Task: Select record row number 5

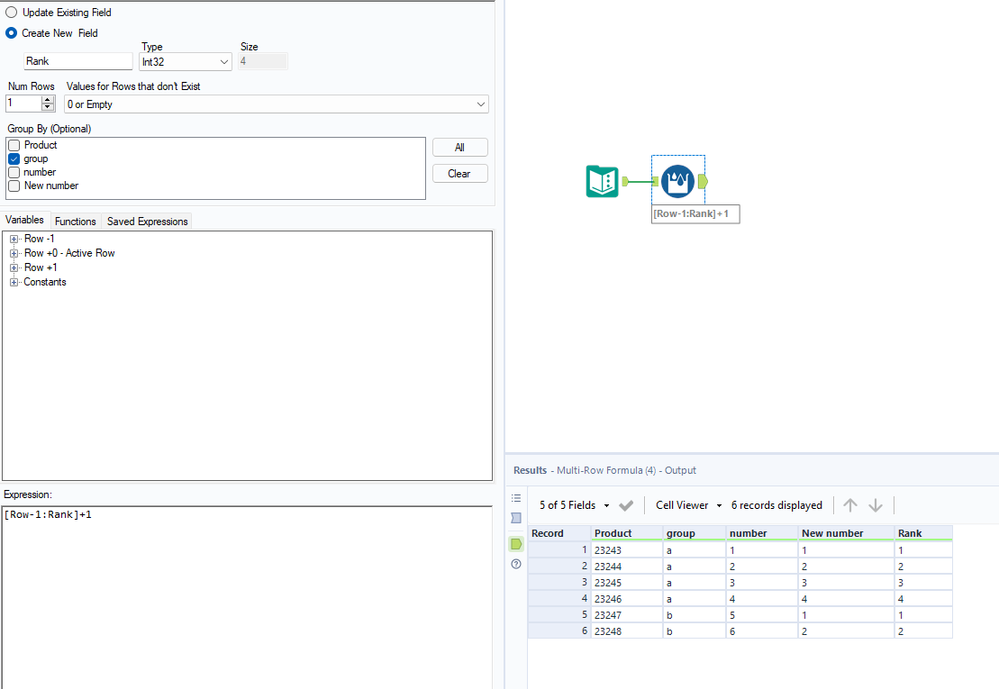Action: pos(559,615)
